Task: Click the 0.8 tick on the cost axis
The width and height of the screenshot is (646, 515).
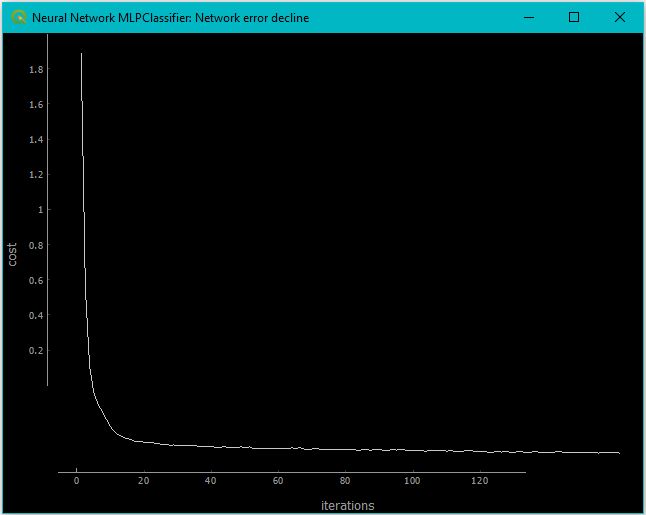Action: click(x=36, y=245)
